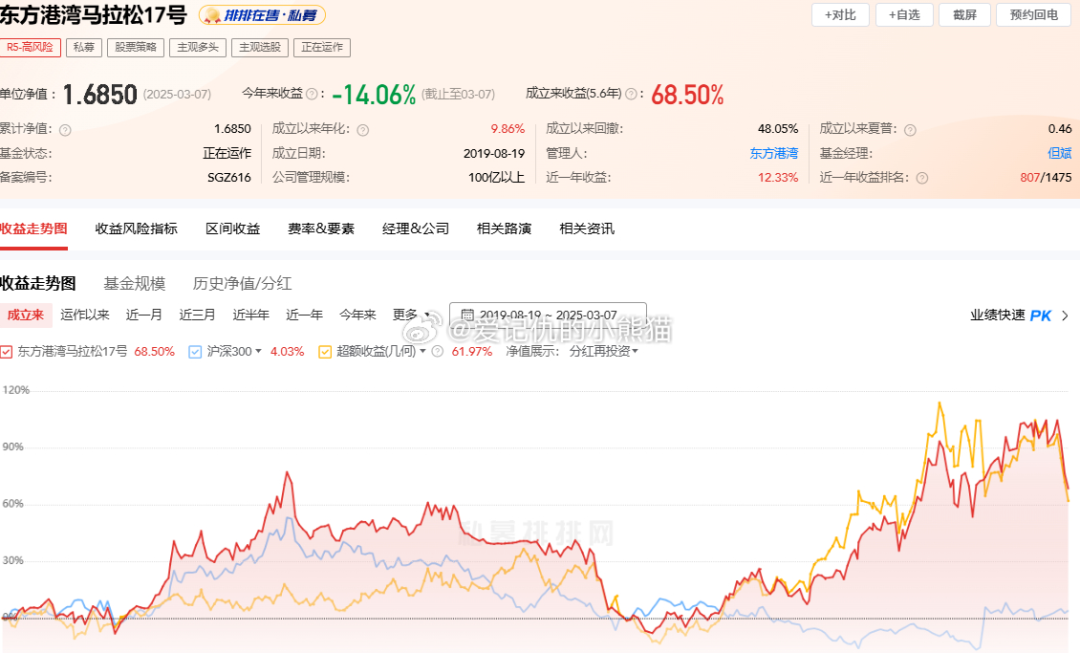Viewport: 1080px width, 653px height.
Task: Click the question mark beside 累计净值
Action: click(66, 129)
